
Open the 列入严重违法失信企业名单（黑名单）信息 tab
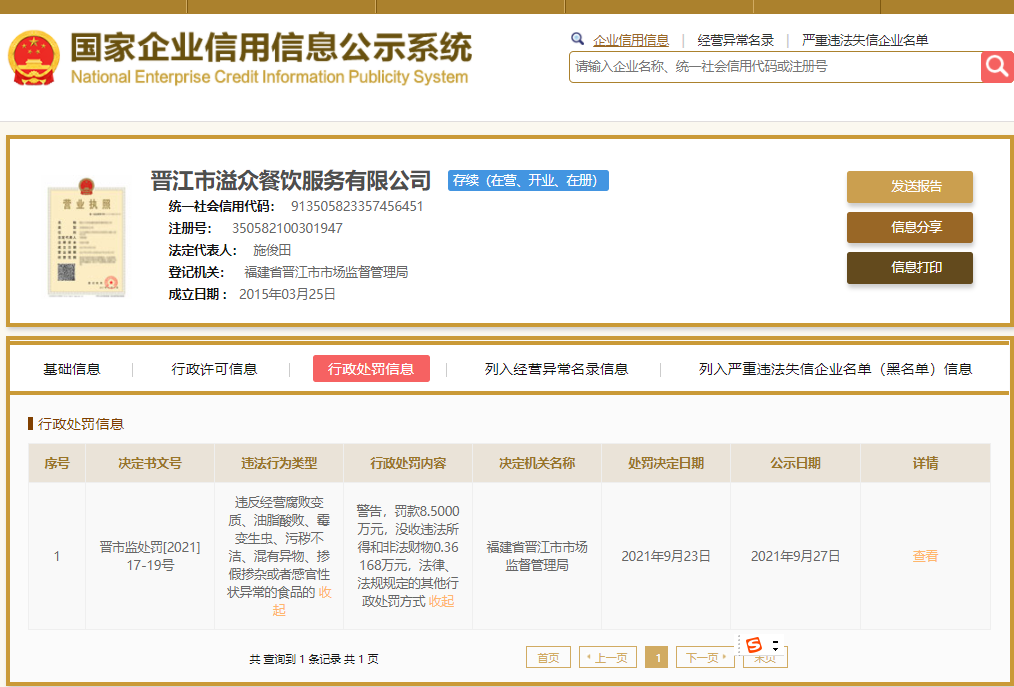[835, 369]
